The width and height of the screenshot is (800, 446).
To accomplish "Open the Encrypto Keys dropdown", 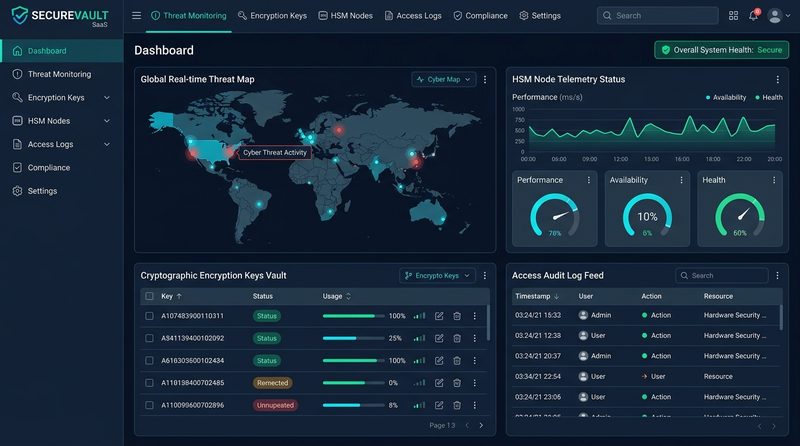I will (x=437, y=276).
